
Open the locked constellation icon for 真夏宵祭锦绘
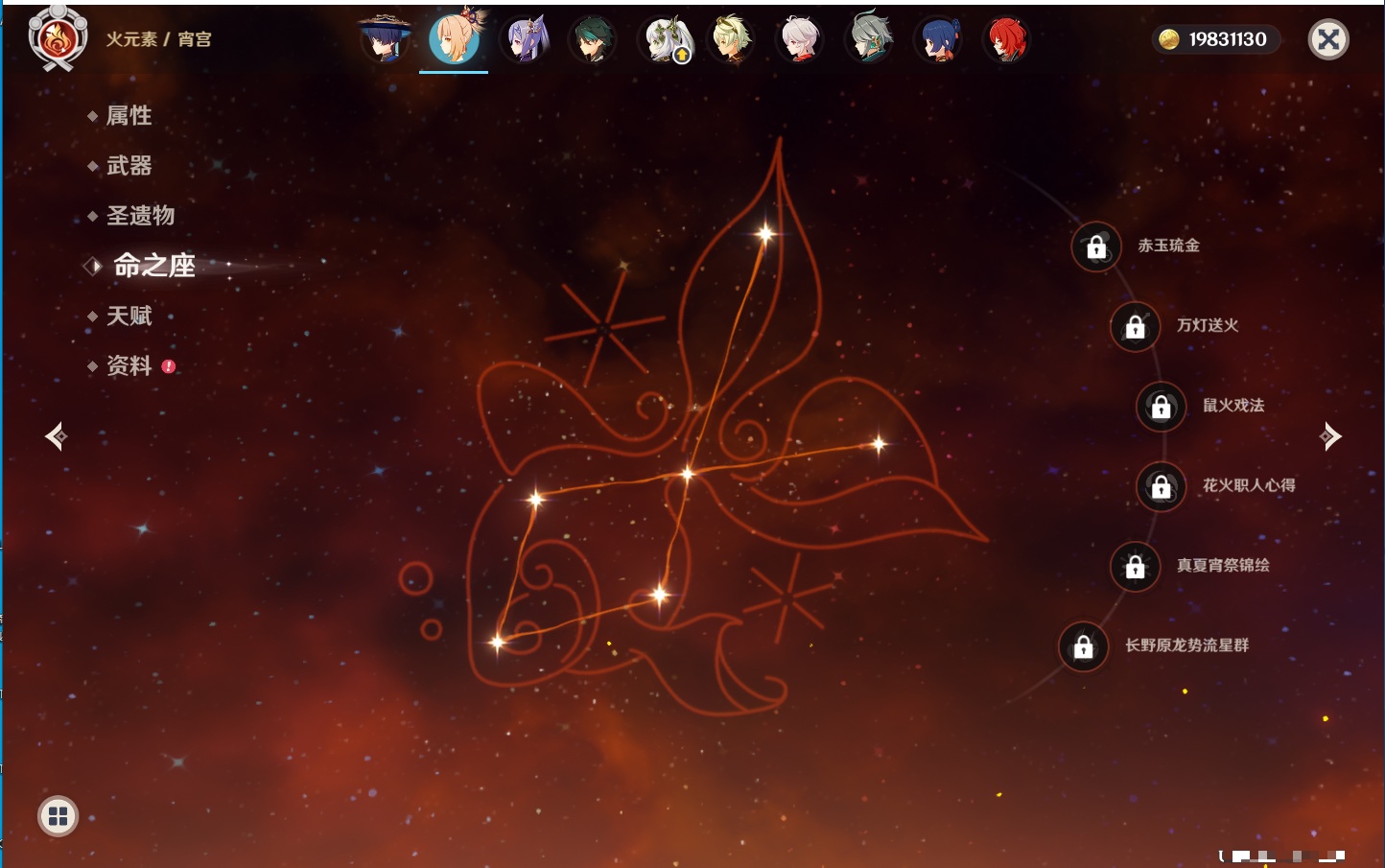1135,566
